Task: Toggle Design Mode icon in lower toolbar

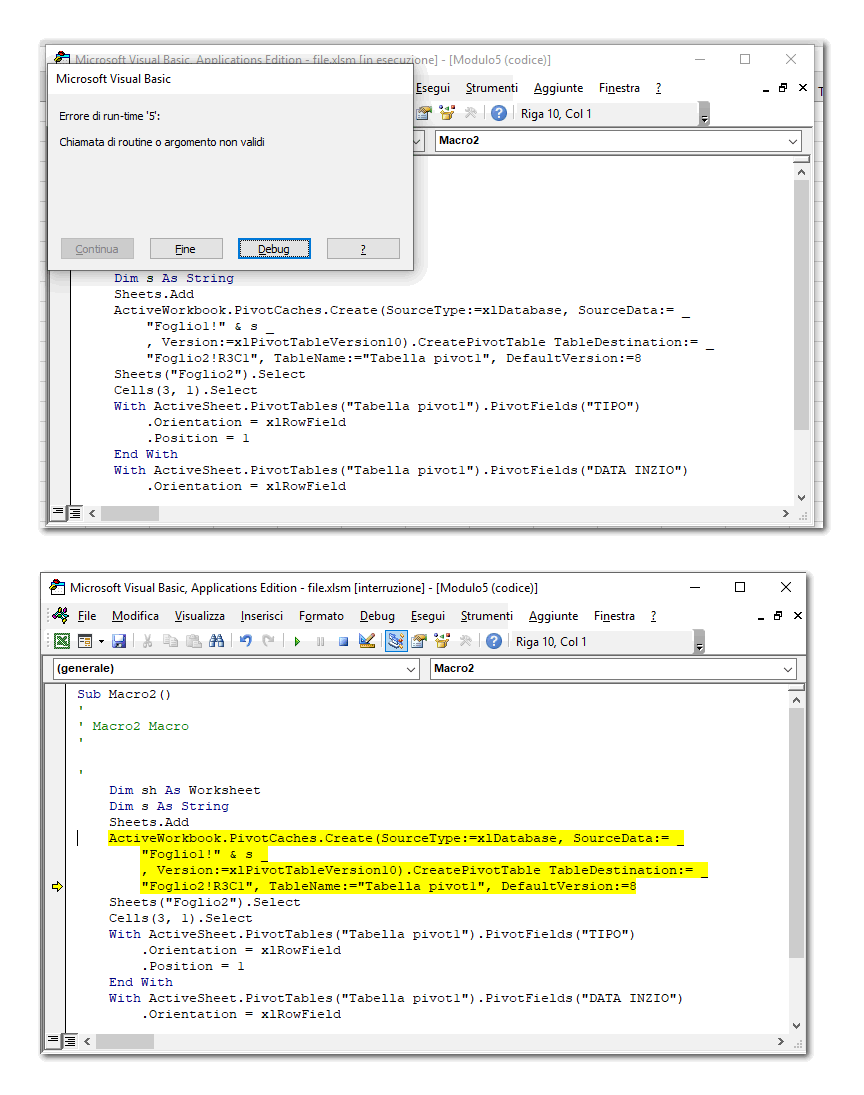Action: [367, 641]
